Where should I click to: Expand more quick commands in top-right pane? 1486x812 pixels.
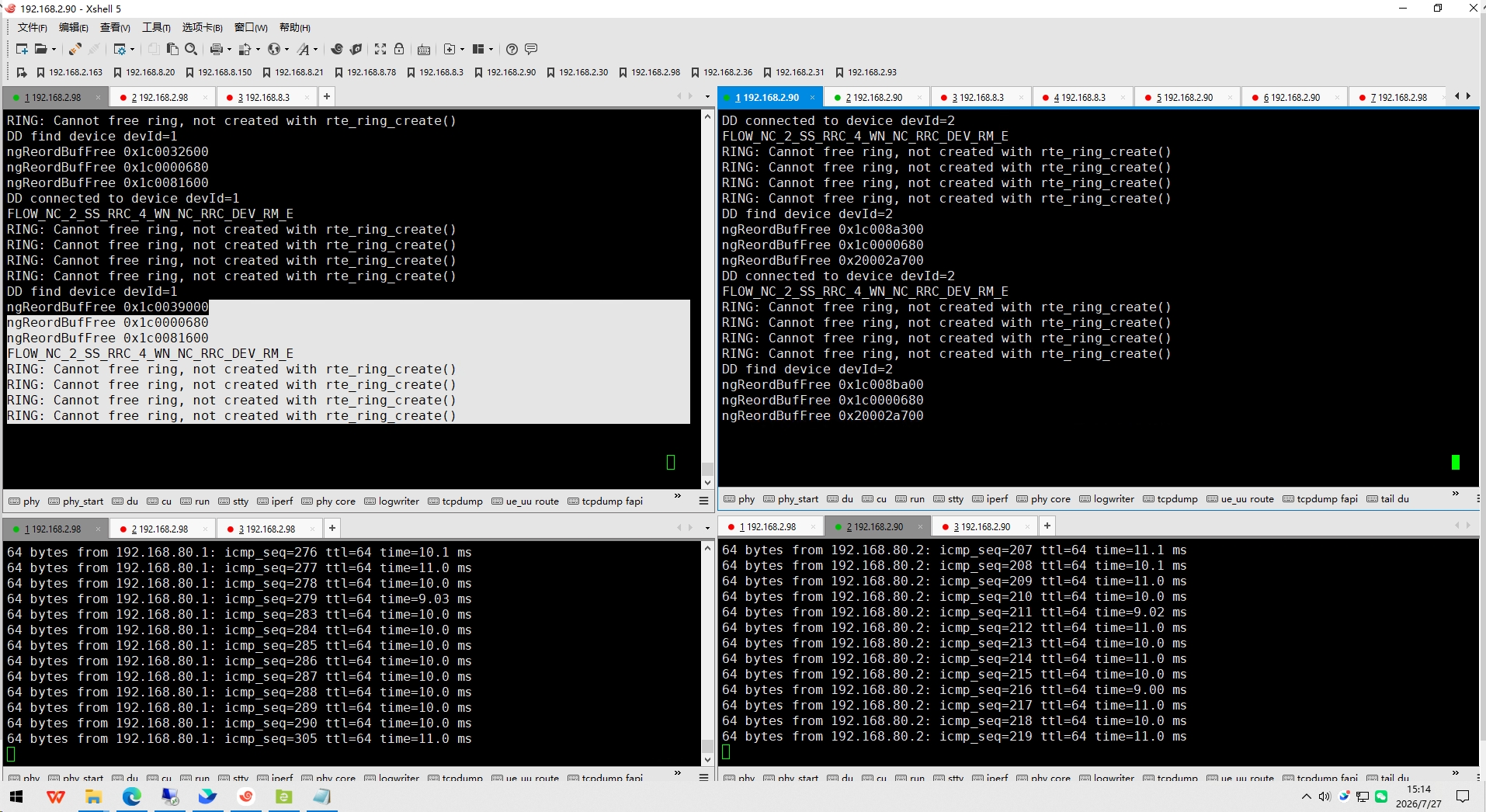(1456, 494)
